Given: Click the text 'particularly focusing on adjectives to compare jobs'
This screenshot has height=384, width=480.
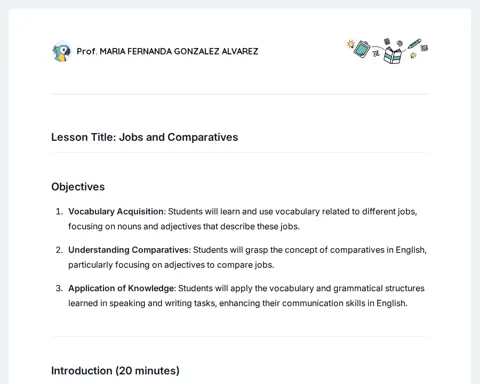Looking at the screenshot, I should 171,265.
